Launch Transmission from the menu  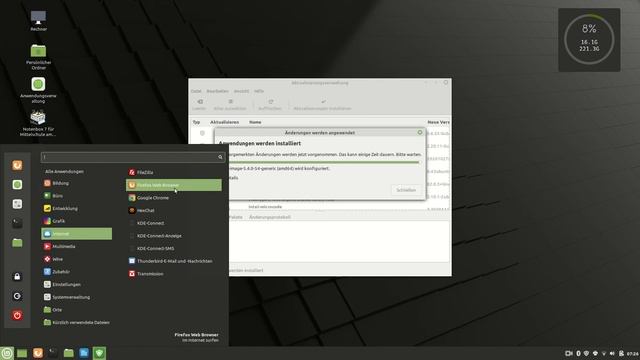pyautogui.click(x=174, y=274)
